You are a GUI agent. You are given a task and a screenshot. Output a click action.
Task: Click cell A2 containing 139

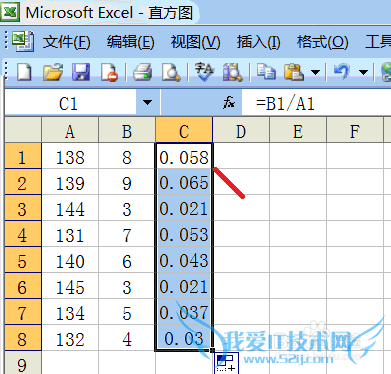tap(70, 182)
